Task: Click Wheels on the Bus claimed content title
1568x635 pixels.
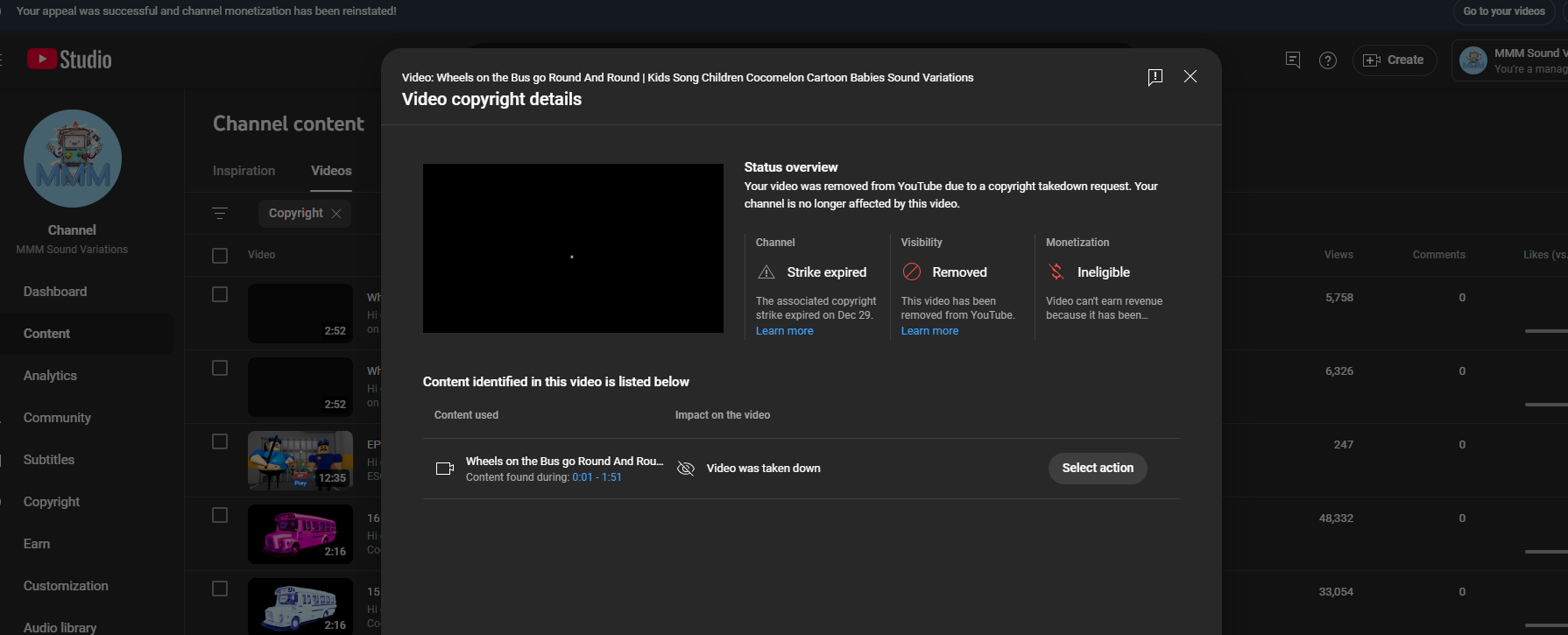Action: tap(565, 462)
